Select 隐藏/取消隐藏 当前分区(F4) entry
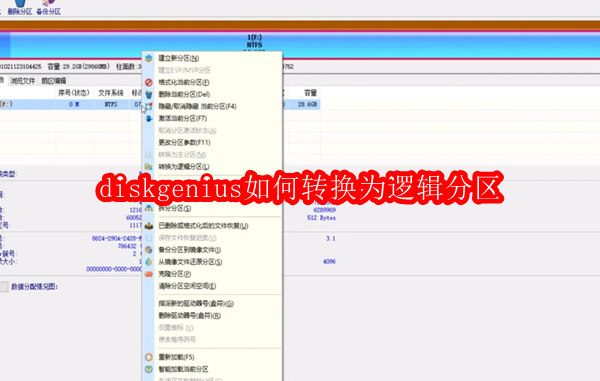 197,106
